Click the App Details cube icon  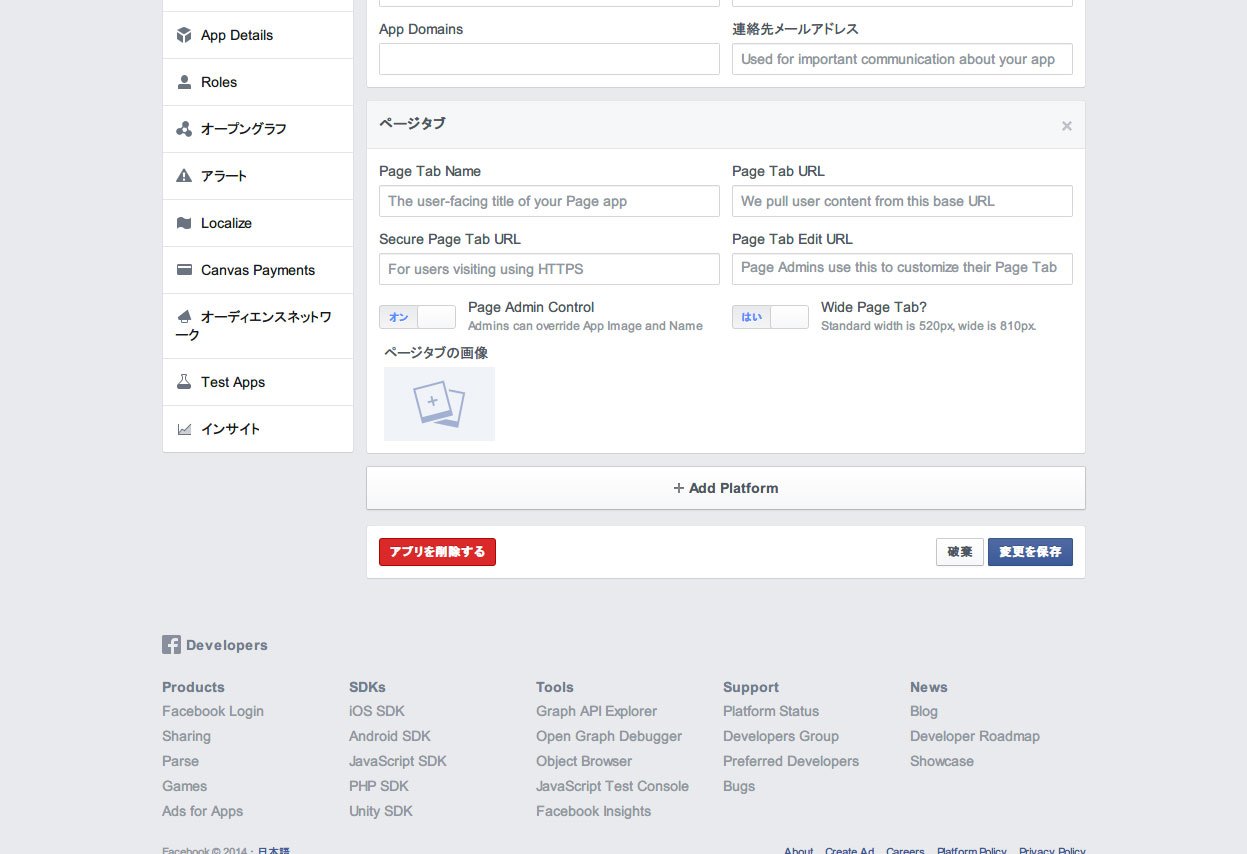184,35
